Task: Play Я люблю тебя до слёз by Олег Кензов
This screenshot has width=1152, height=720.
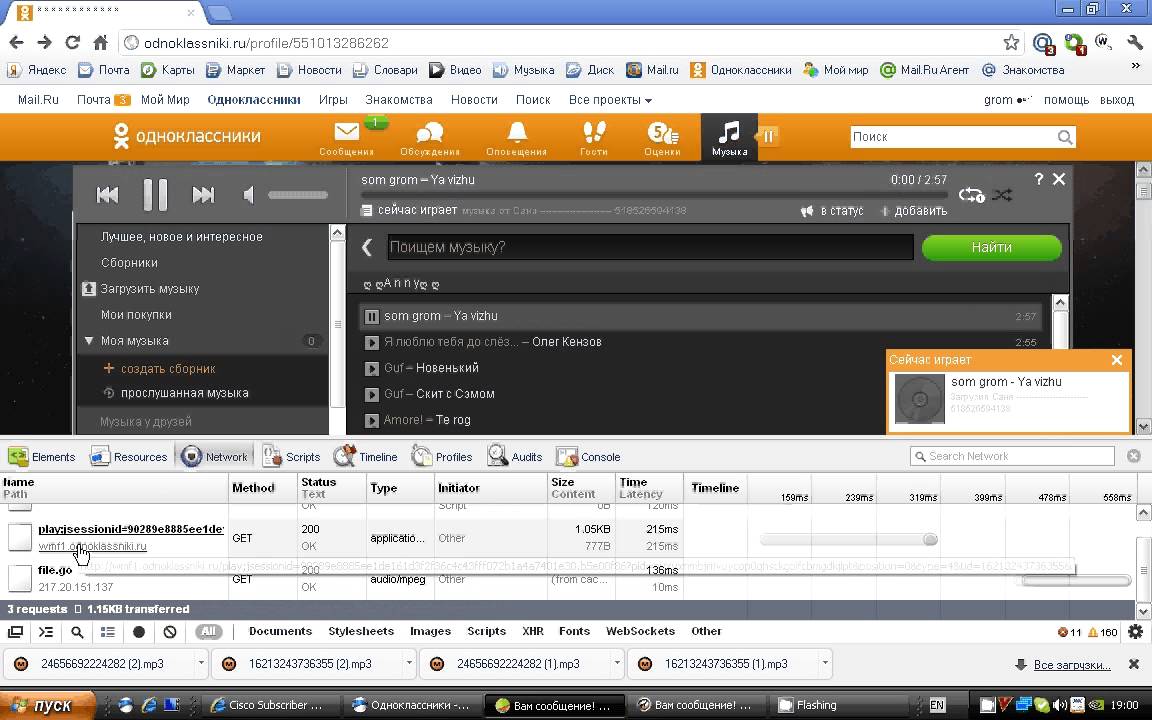Action: [x=372, y=342]
